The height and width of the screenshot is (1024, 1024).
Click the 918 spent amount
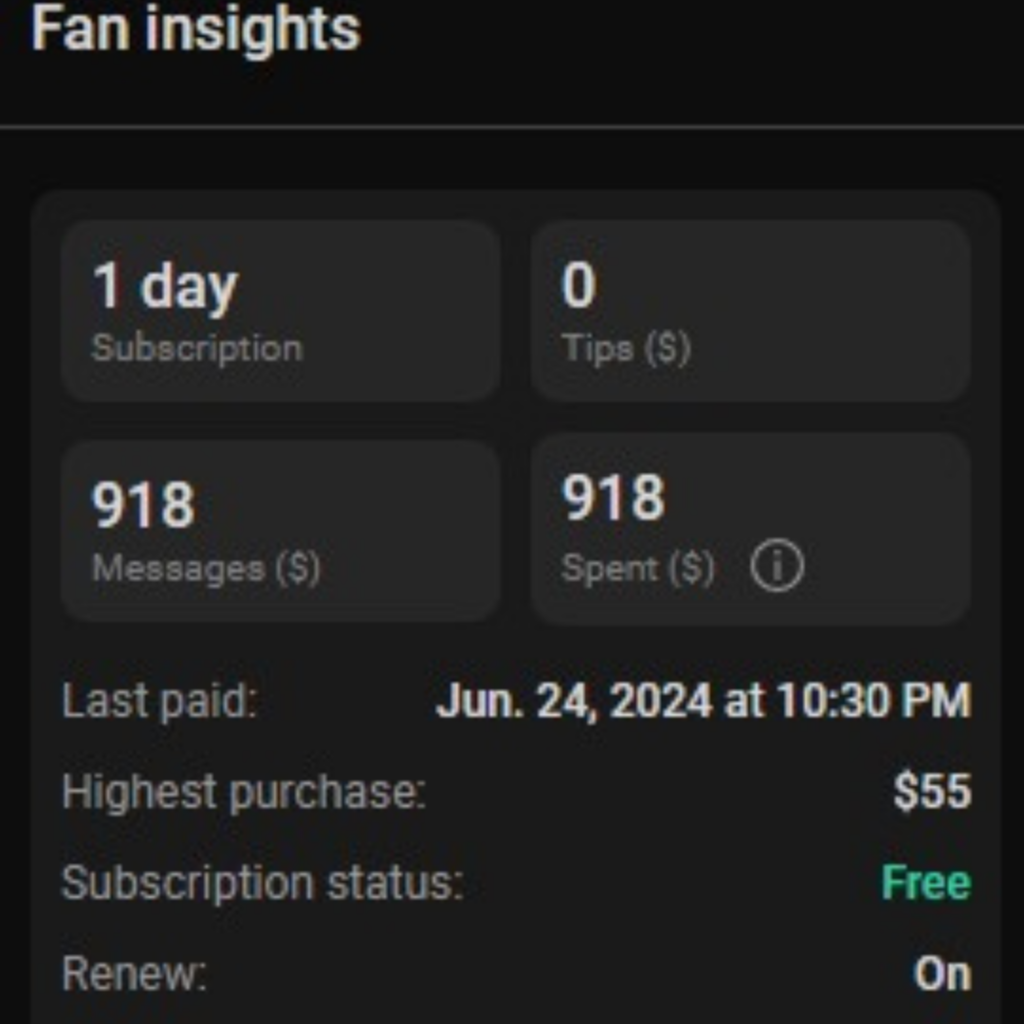point(613,498)
